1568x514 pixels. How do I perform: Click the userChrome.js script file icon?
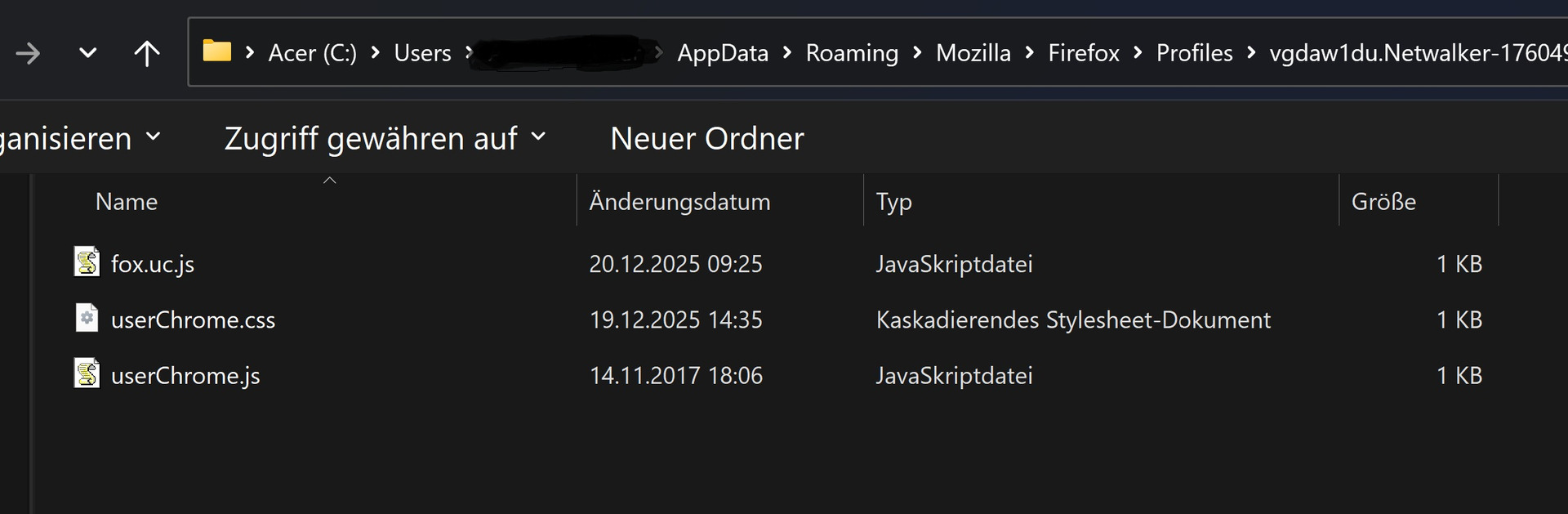click(x=87, y=374)
